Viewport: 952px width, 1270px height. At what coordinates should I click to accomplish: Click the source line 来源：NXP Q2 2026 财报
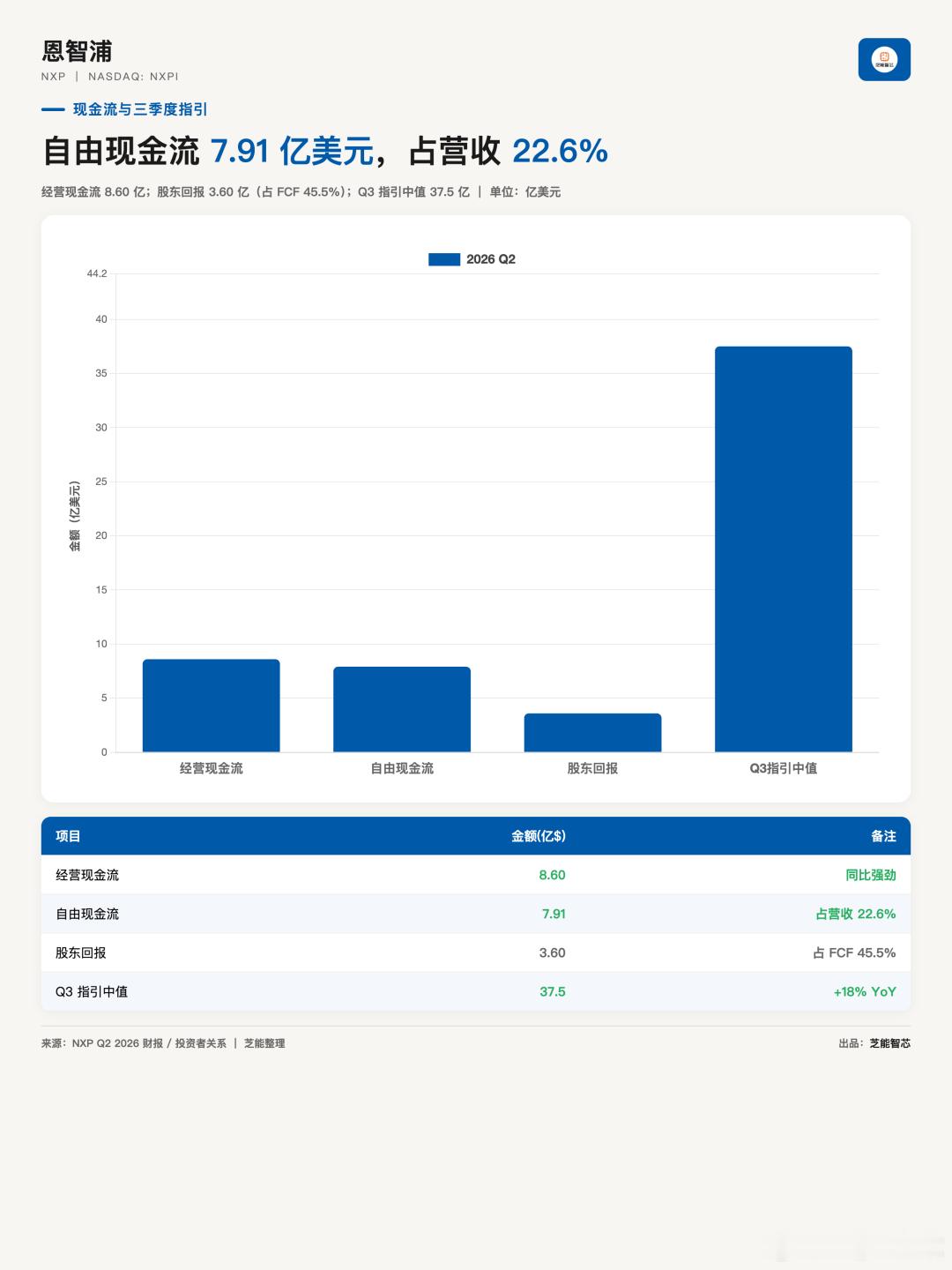163,1043
